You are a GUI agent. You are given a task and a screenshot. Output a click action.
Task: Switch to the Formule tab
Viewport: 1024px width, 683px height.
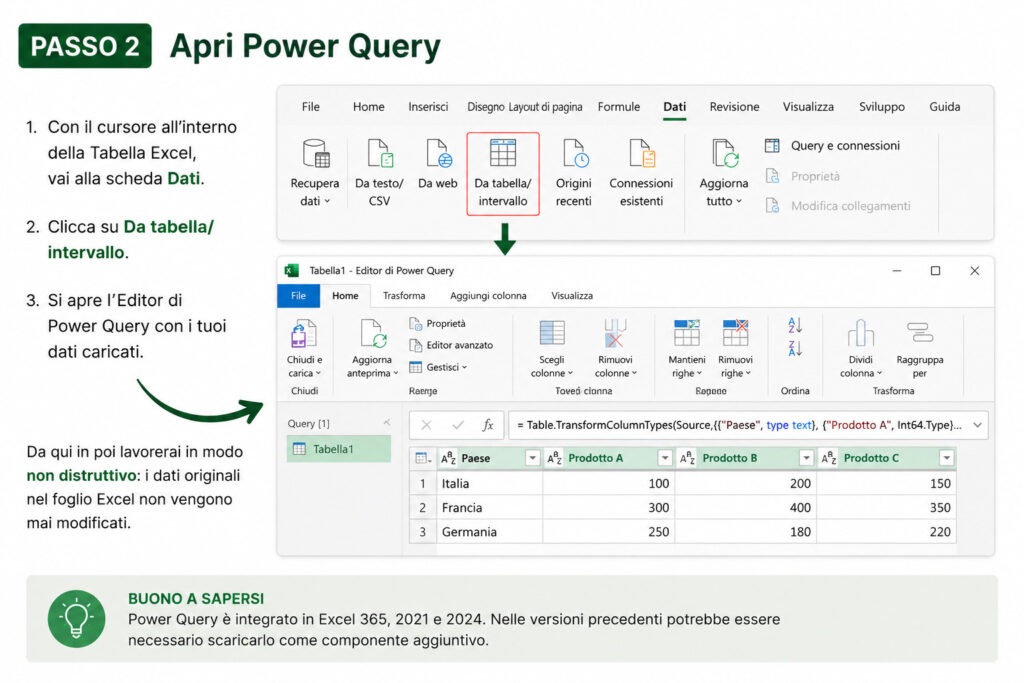tap(618, 107)
